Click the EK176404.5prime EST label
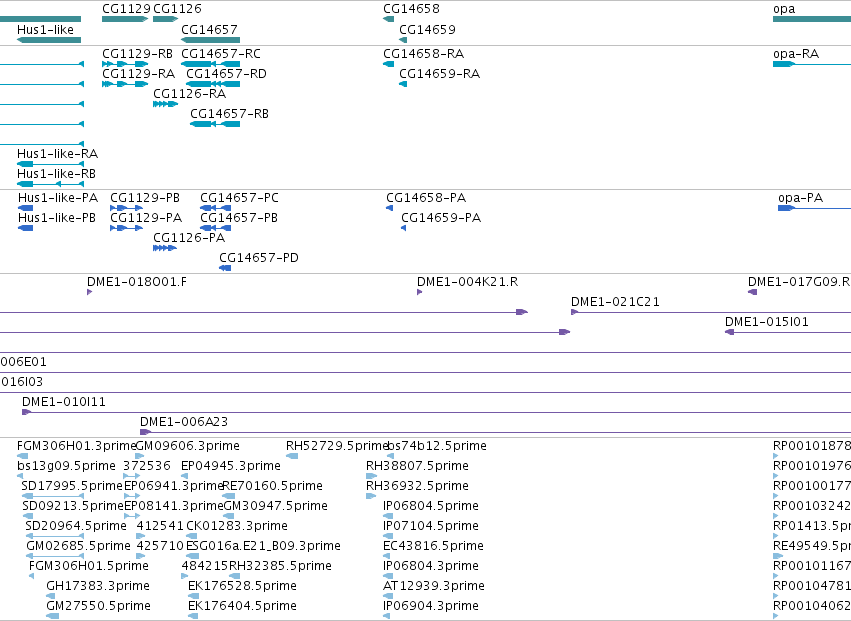Image resolution: width=851 pixels, height=621 pixels. [x=242, y=606]
